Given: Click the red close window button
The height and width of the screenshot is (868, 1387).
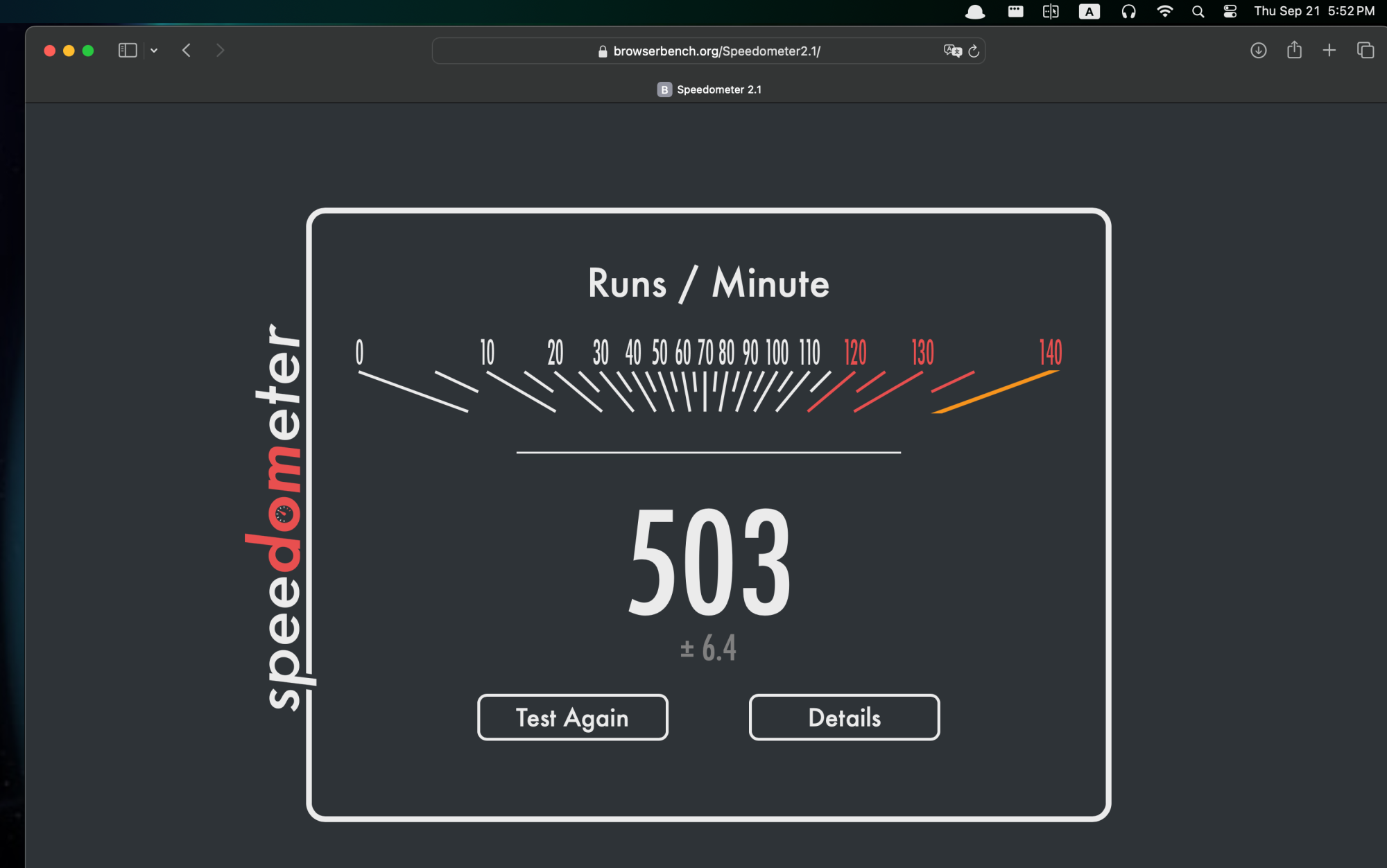Looking at the screenshot, I should coord(49,51).
